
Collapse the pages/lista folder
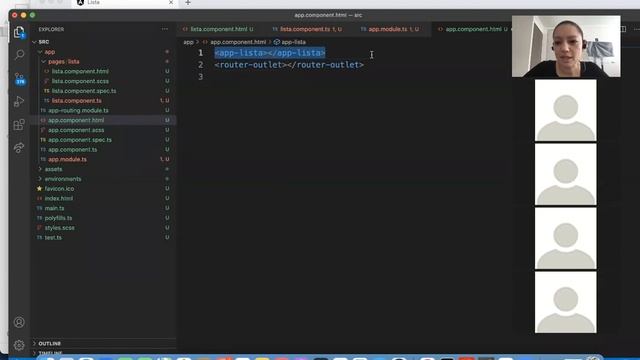pyautogui.click(x=44, y=62)
